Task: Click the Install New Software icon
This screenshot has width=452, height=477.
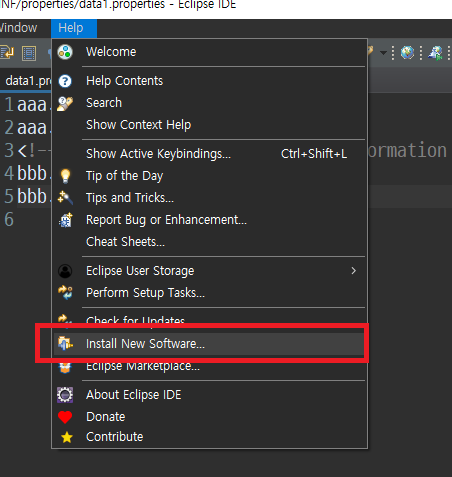Action: [x=65, y=343]
